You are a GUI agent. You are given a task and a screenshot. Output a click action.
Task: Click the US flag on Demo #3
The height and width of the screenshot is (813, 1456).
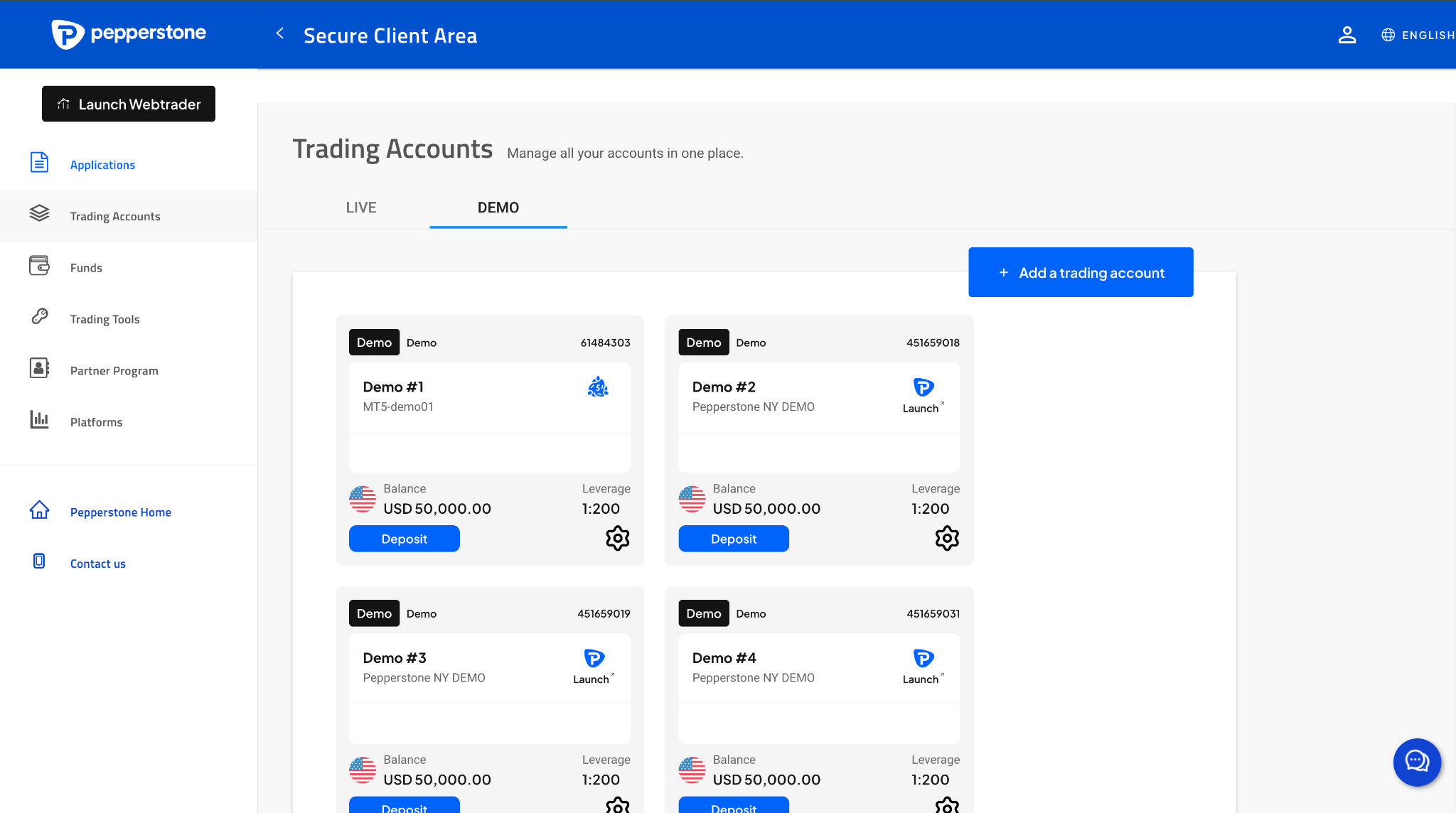[363, 770]
